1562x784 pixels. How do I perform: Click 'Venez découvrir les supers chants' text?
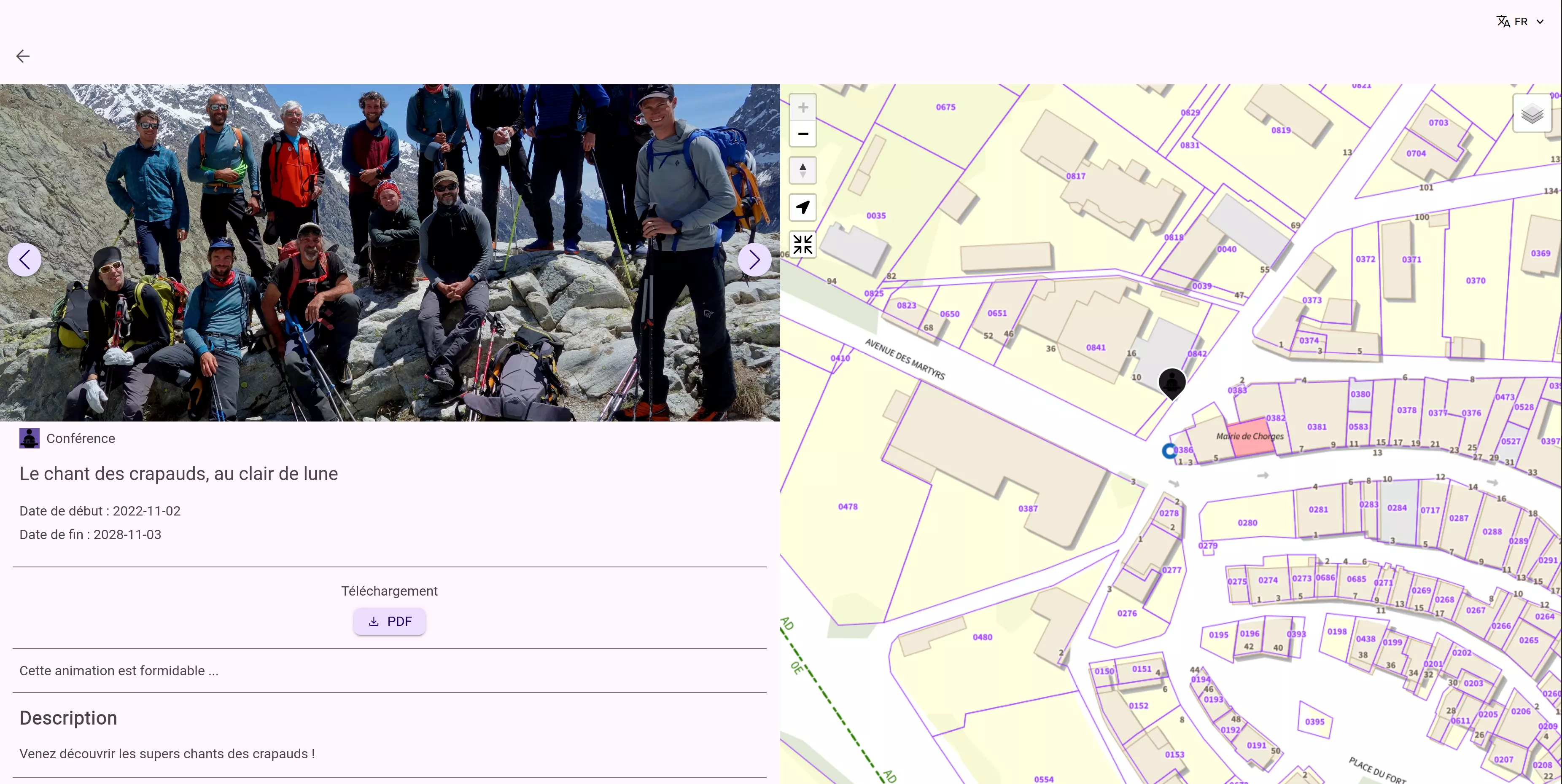167,754
